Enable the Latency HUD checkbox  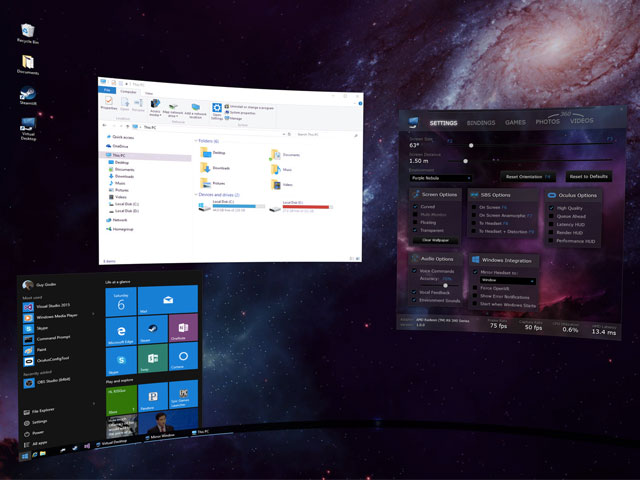551,224
